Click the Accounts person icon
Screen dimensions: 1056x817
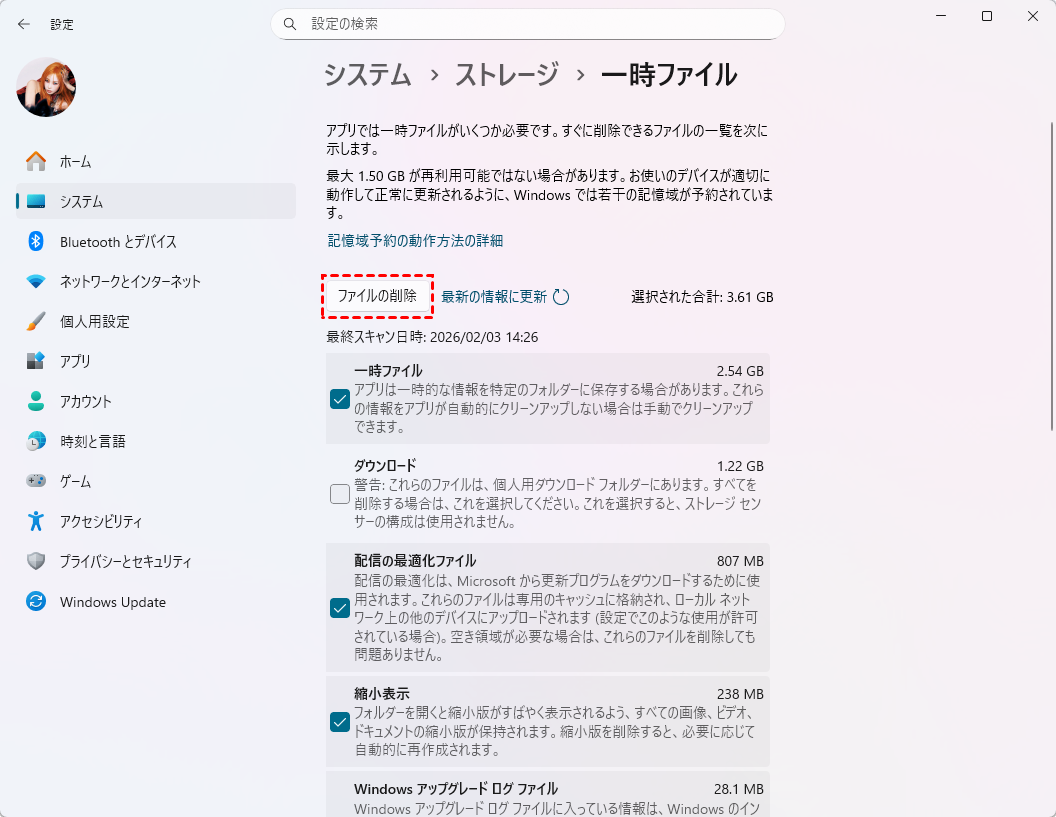36,401
